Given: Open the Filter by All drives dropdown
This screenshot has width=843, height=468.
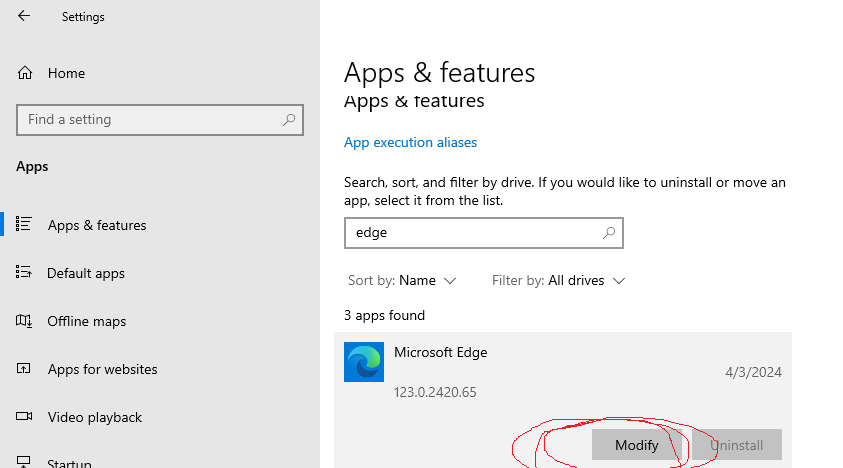Looking at the screenshot, I should [x=559, y=280].
